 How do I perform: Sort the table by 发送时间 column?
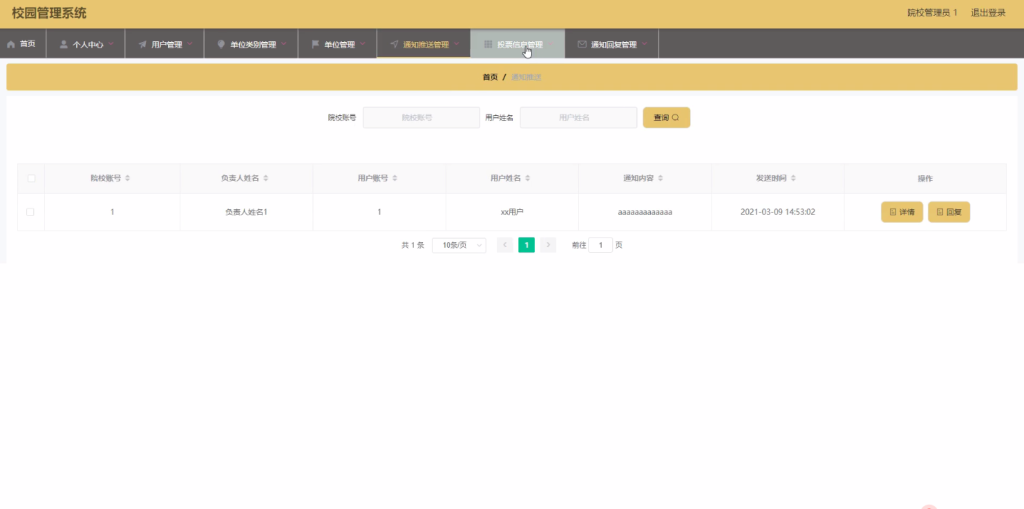click(794, 178)
